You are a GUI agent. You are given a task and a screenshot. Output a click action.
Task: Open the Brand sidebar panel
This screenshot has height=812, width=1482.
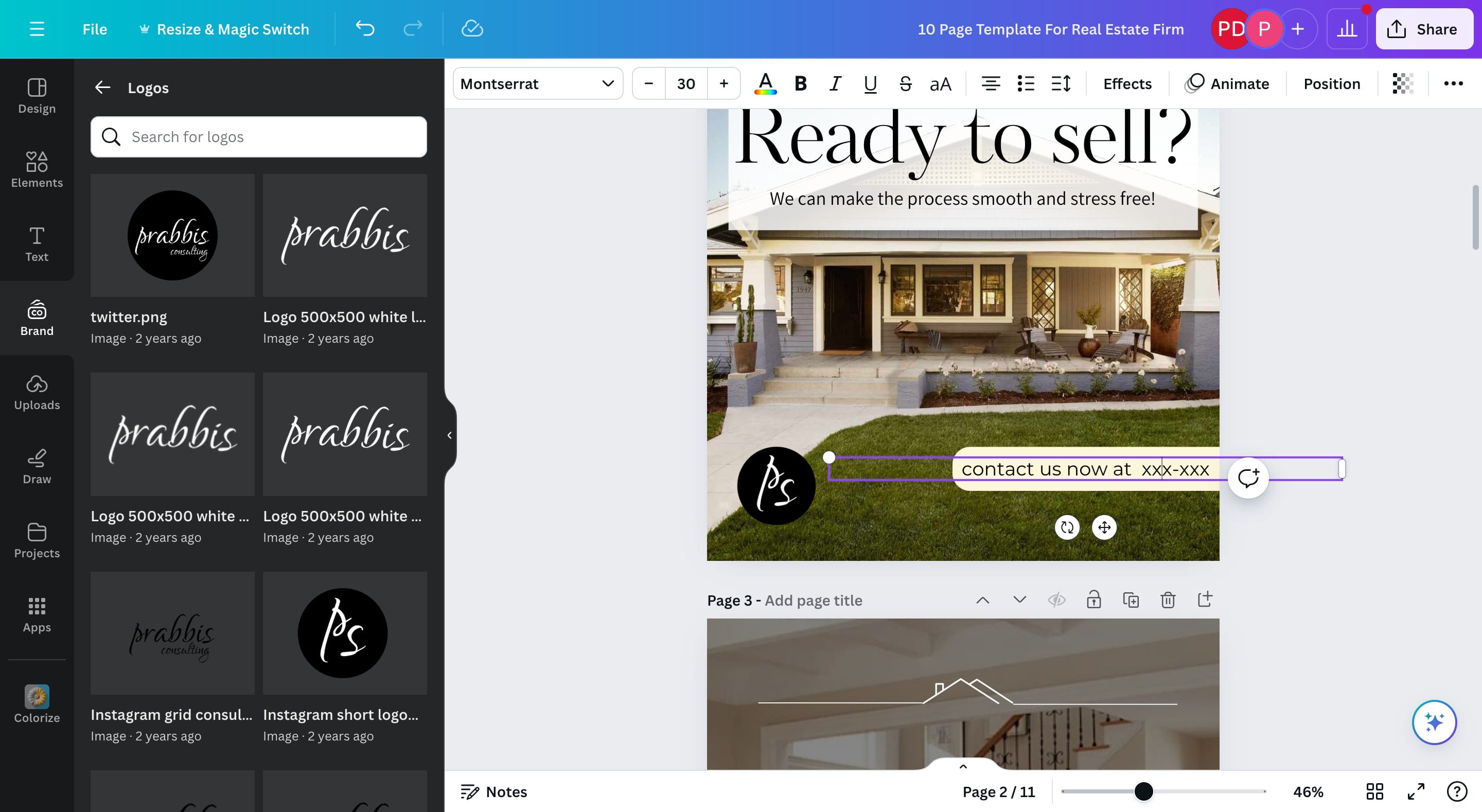click(x=37, y=317)
